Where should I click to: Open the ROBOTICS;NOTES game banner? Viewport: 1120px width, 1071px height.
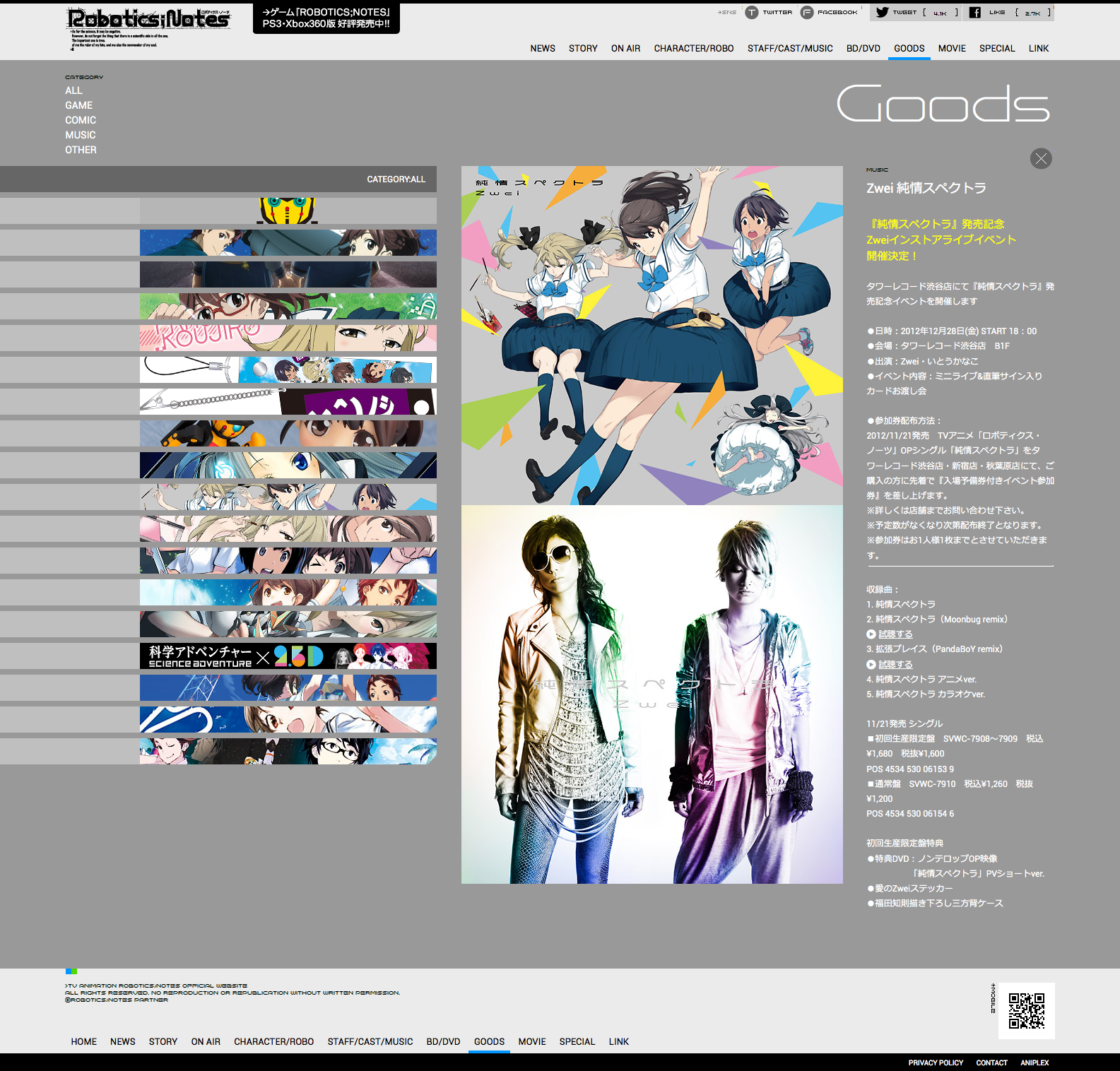coord(326,18)
